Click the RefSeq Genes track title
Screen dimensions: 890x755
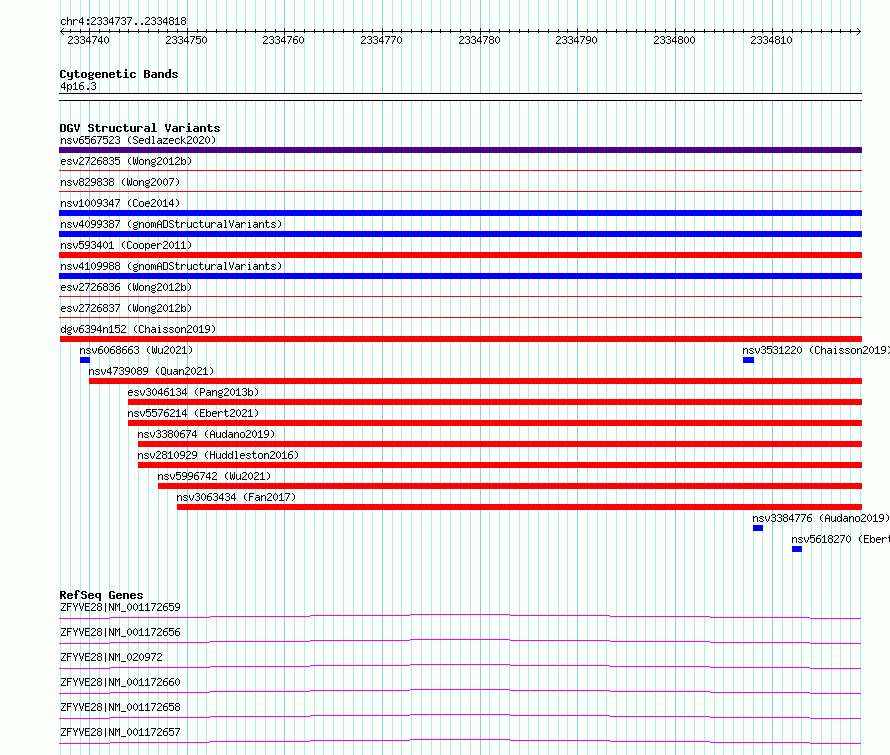101,595
